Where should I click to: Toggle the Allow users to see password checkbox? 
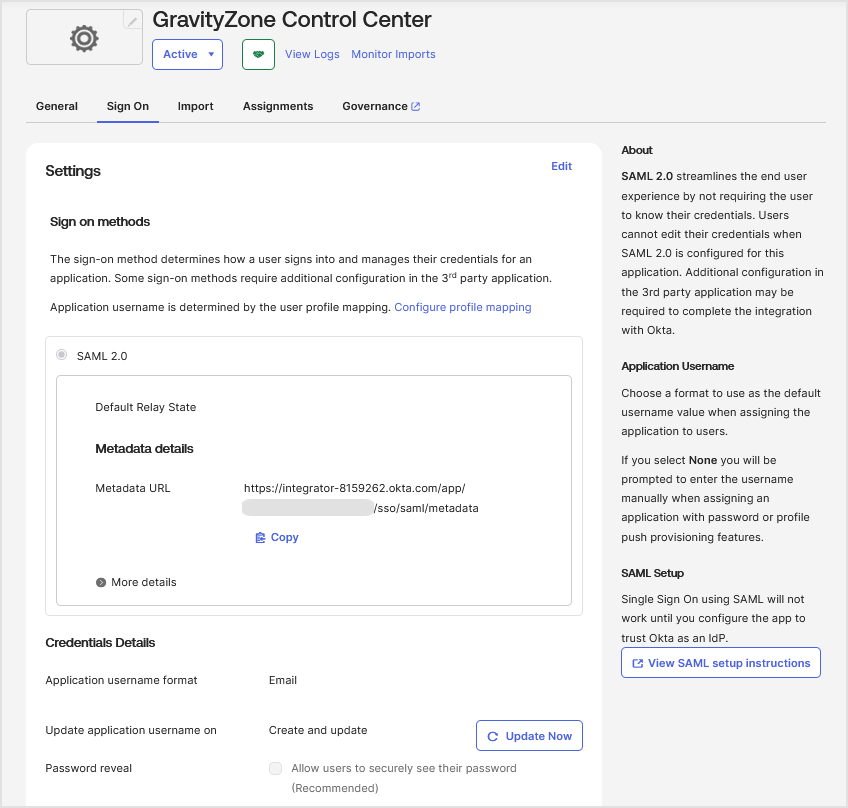click(x=275, y=769)
